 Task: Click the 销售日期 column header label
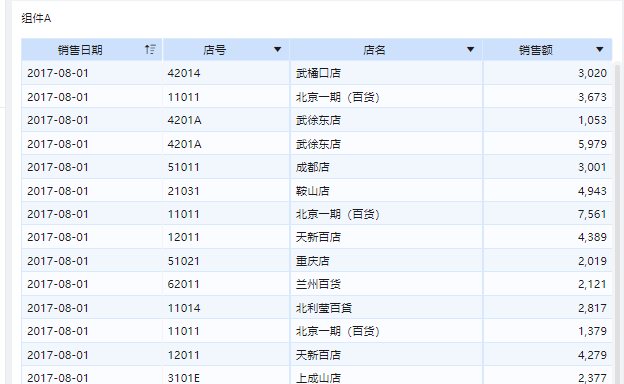tap(80, 50)
